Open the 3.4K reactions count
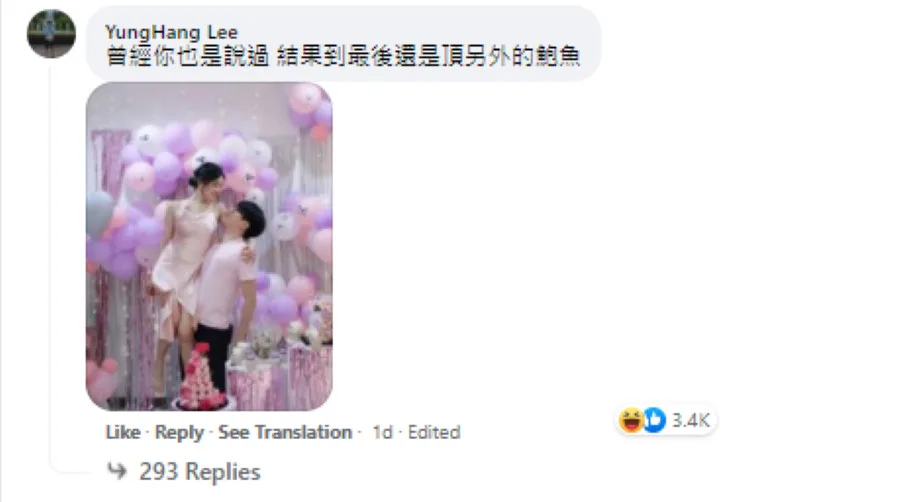This screenshot has width=900, height=502. [x=690, y=421]
